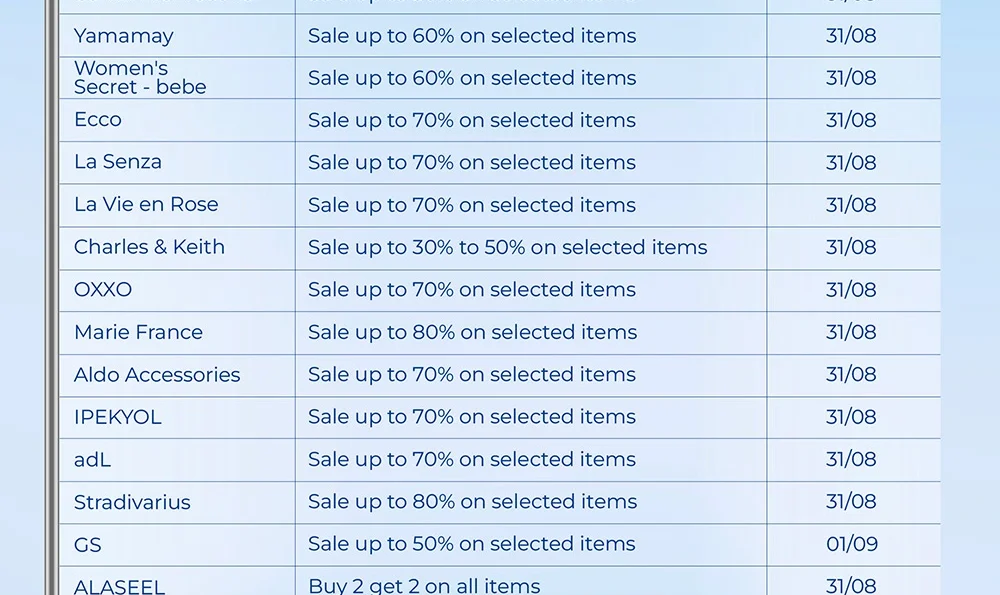Click the Marie France 80% sale offer

click(471, 332)
